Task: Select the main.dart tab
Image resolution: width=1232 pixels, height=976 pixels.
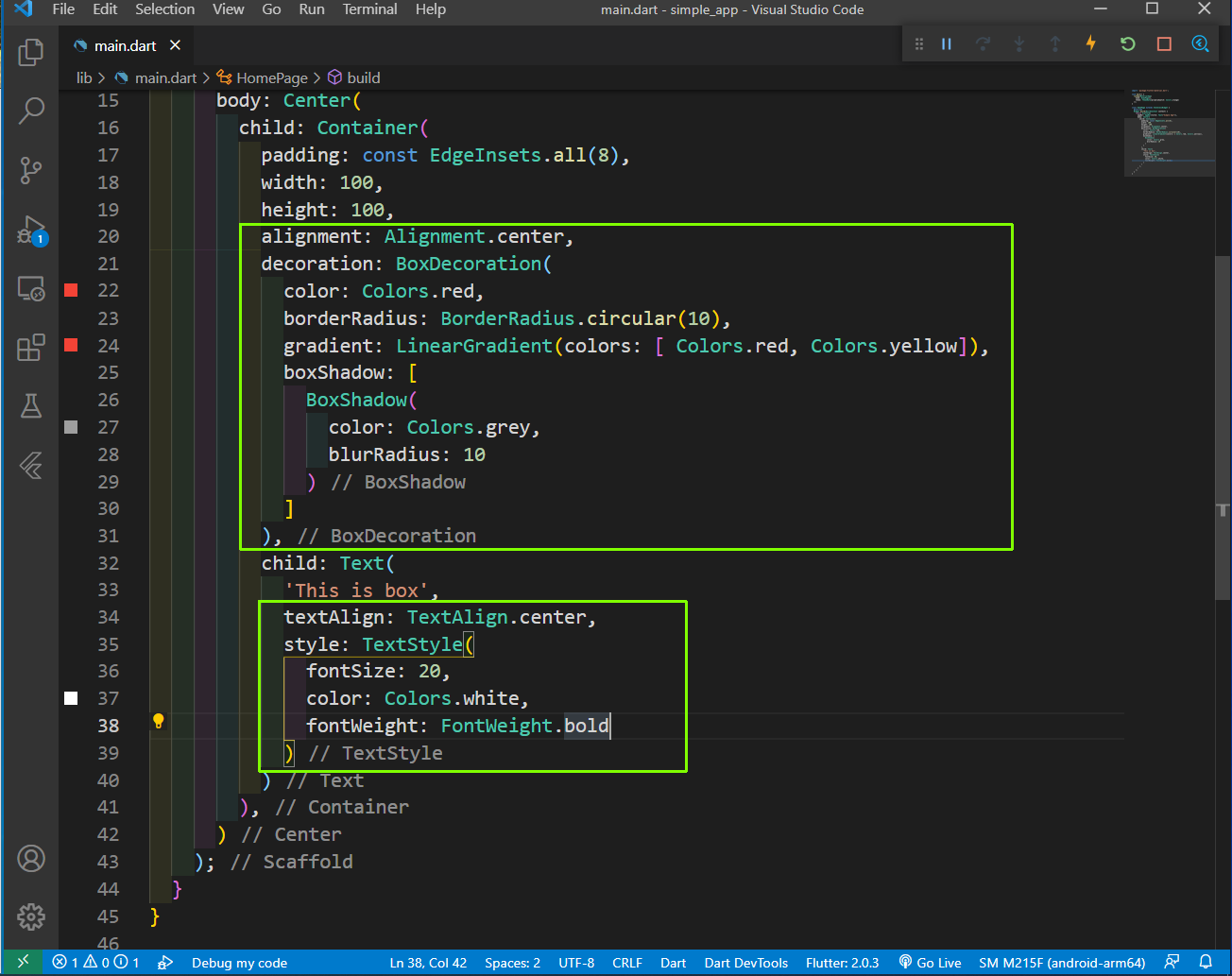Action: click(125, 45)
